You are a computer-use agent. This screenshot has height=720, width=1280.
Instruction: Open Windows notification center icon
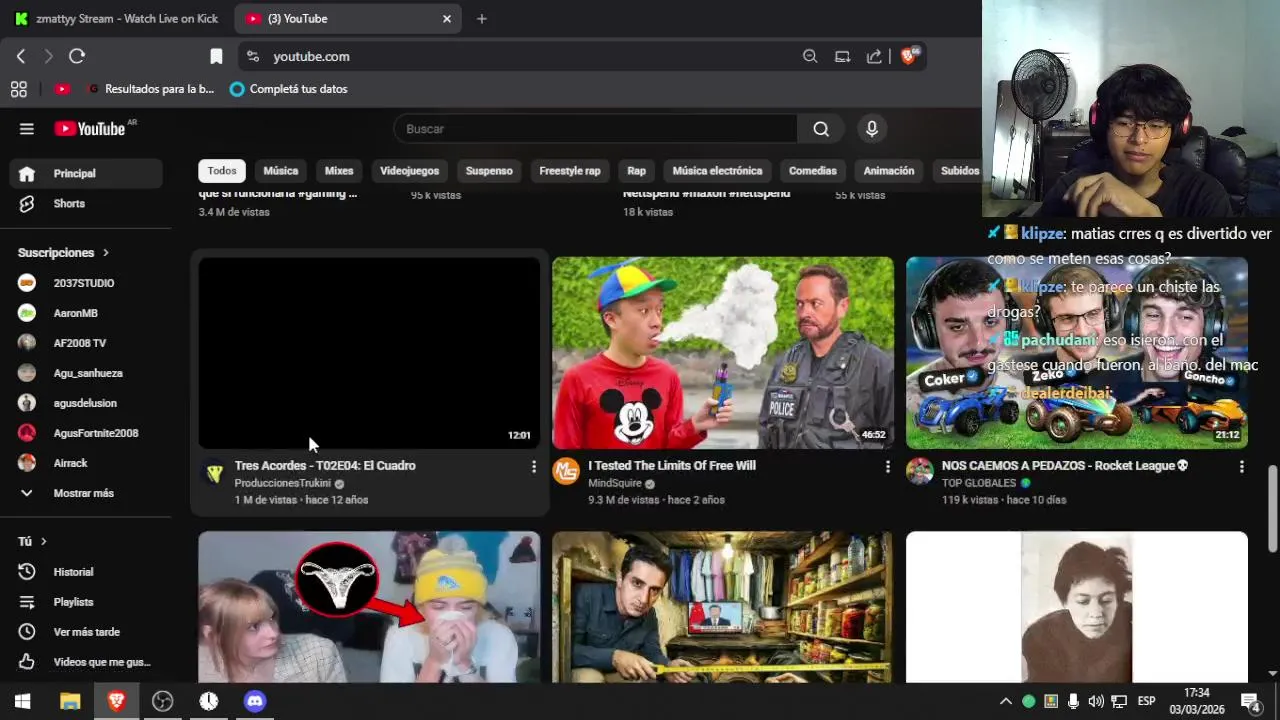tap(1250, 701)
